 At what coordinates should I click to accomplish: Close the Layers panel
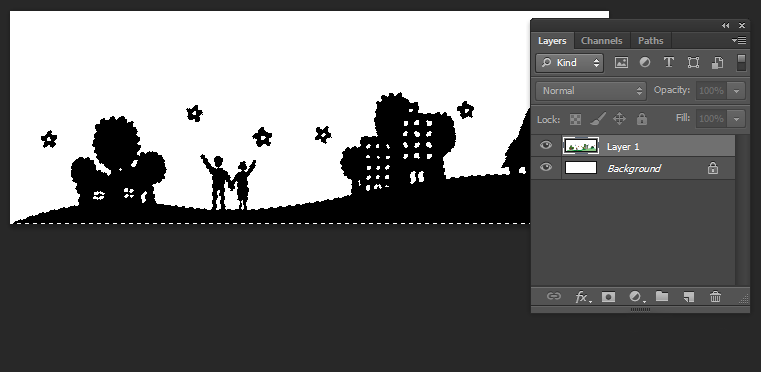coord(742,26)
